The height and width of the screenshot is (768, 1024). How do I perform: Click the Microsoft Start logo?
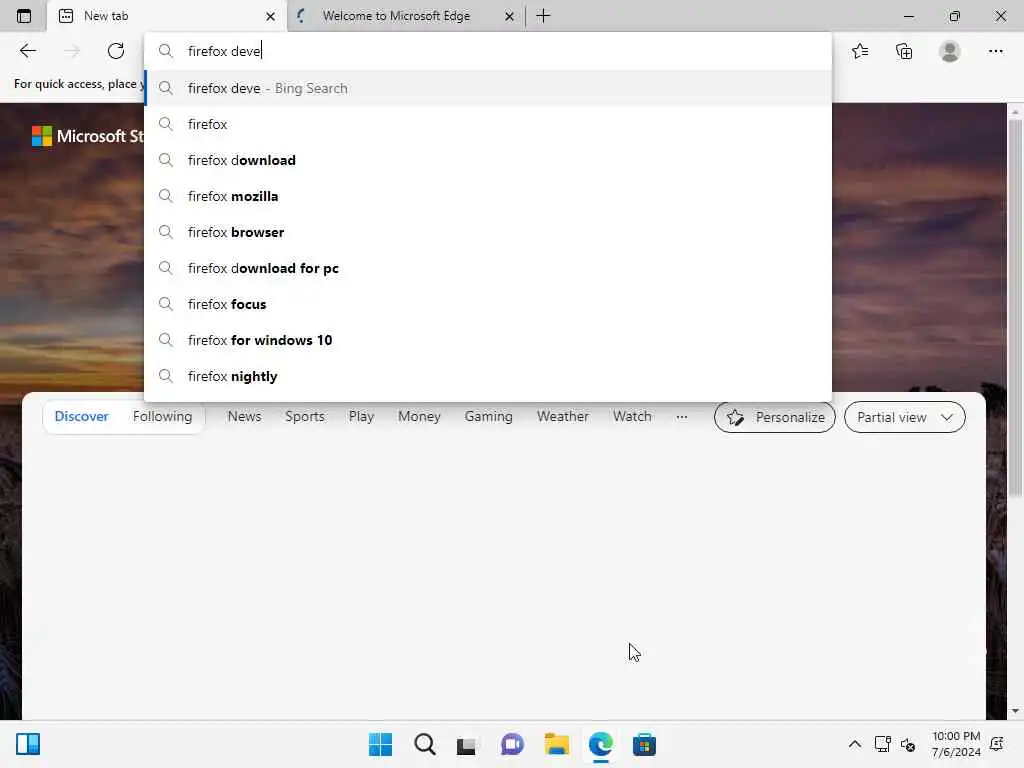pyautogui.click(x=88, y=136)
